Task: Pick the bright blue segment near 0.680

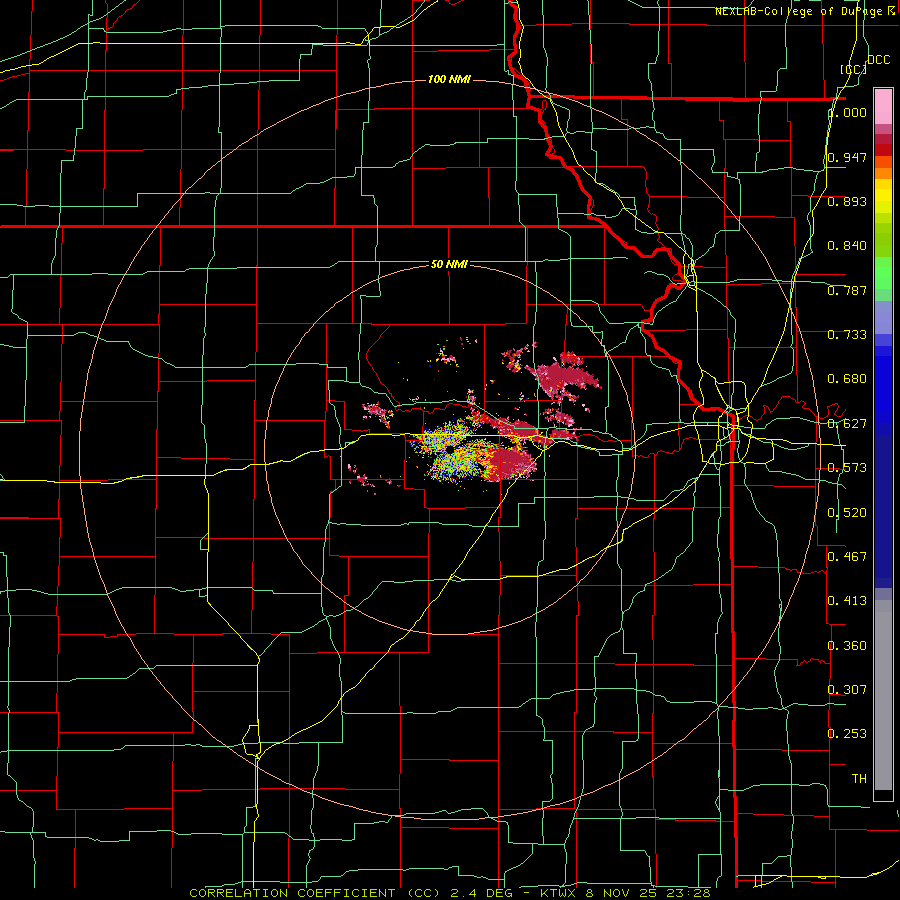Action: point(883,385)
